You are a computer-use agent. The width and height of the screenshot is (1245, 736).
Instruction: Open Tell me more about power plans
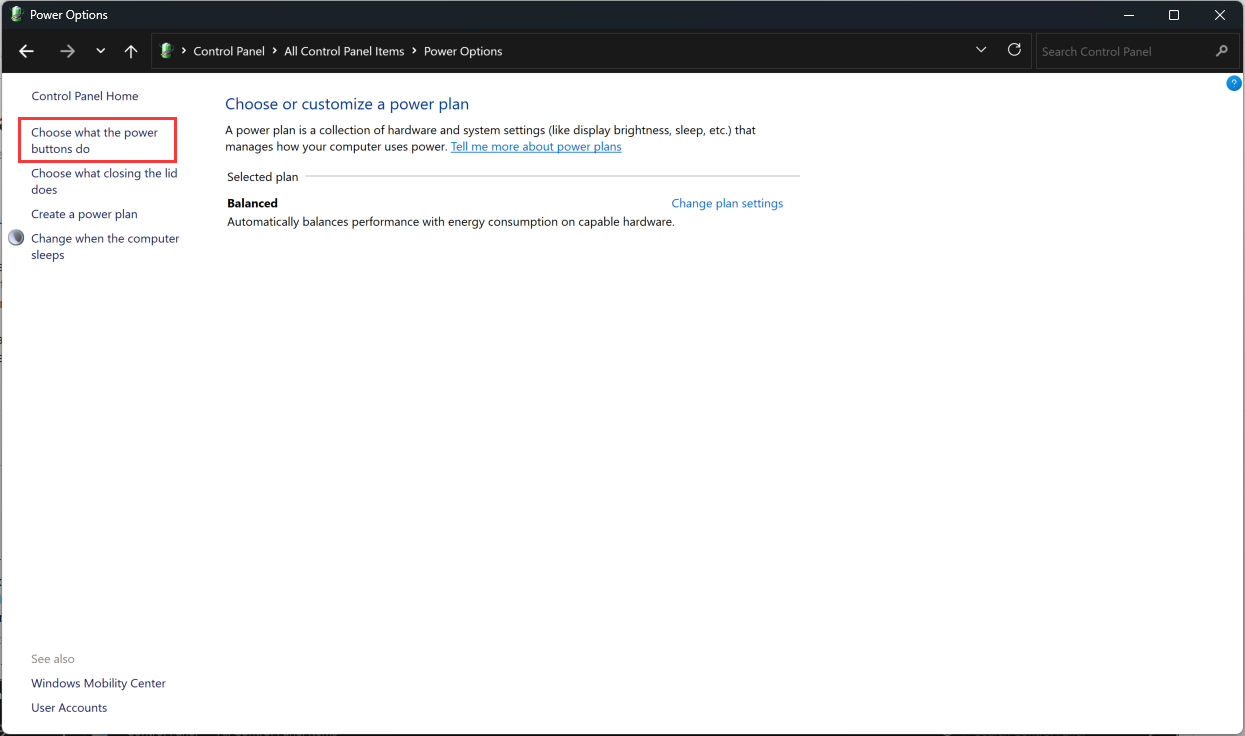pos(536,146)
